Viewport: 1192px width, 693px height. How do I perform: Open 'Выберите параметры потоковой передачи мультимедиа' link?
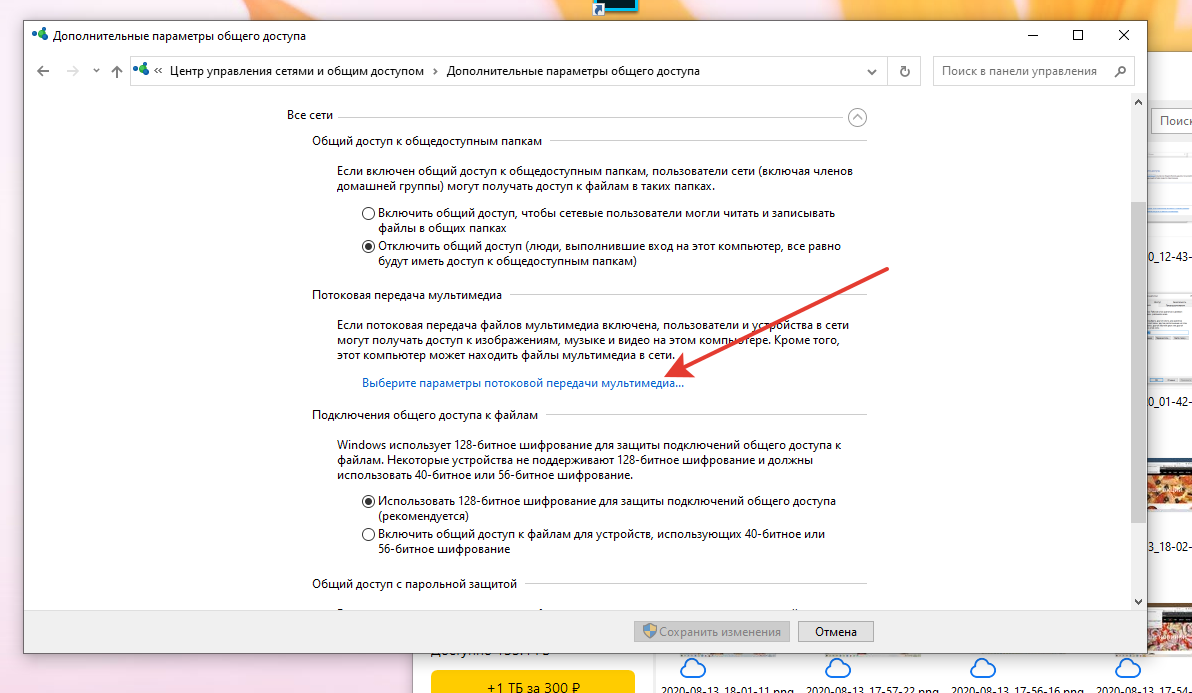coord(522,383)
